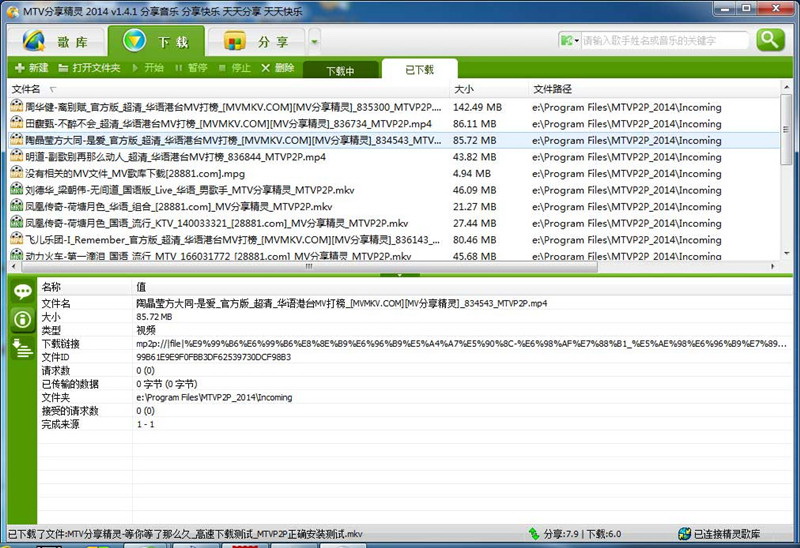Click the green magnifier search button
This screenshot has width=800, height=548.
(x=770, y=40)
